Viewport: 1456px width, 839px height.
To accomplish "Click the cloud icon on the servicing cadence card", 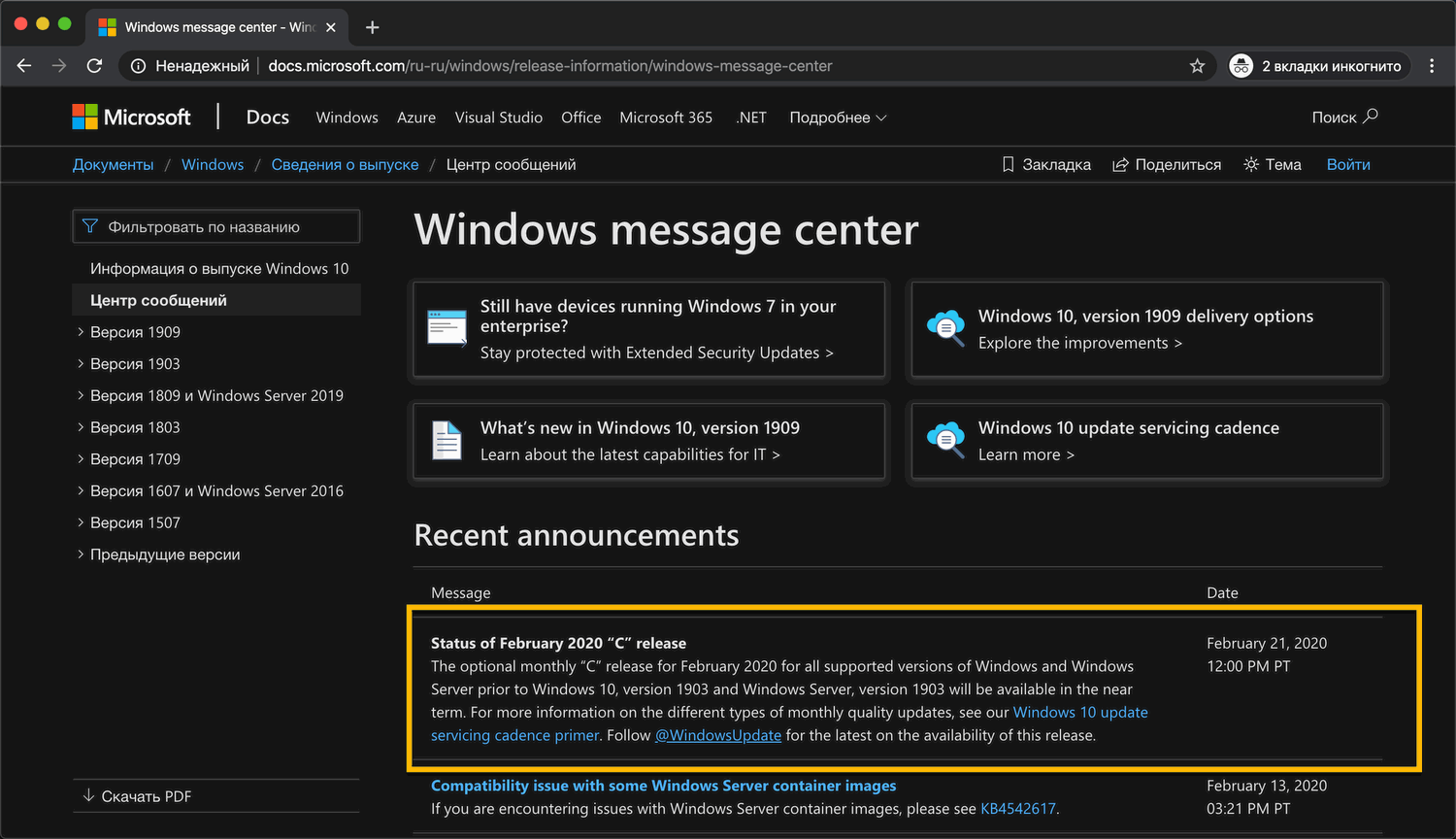I will (945, 439).
